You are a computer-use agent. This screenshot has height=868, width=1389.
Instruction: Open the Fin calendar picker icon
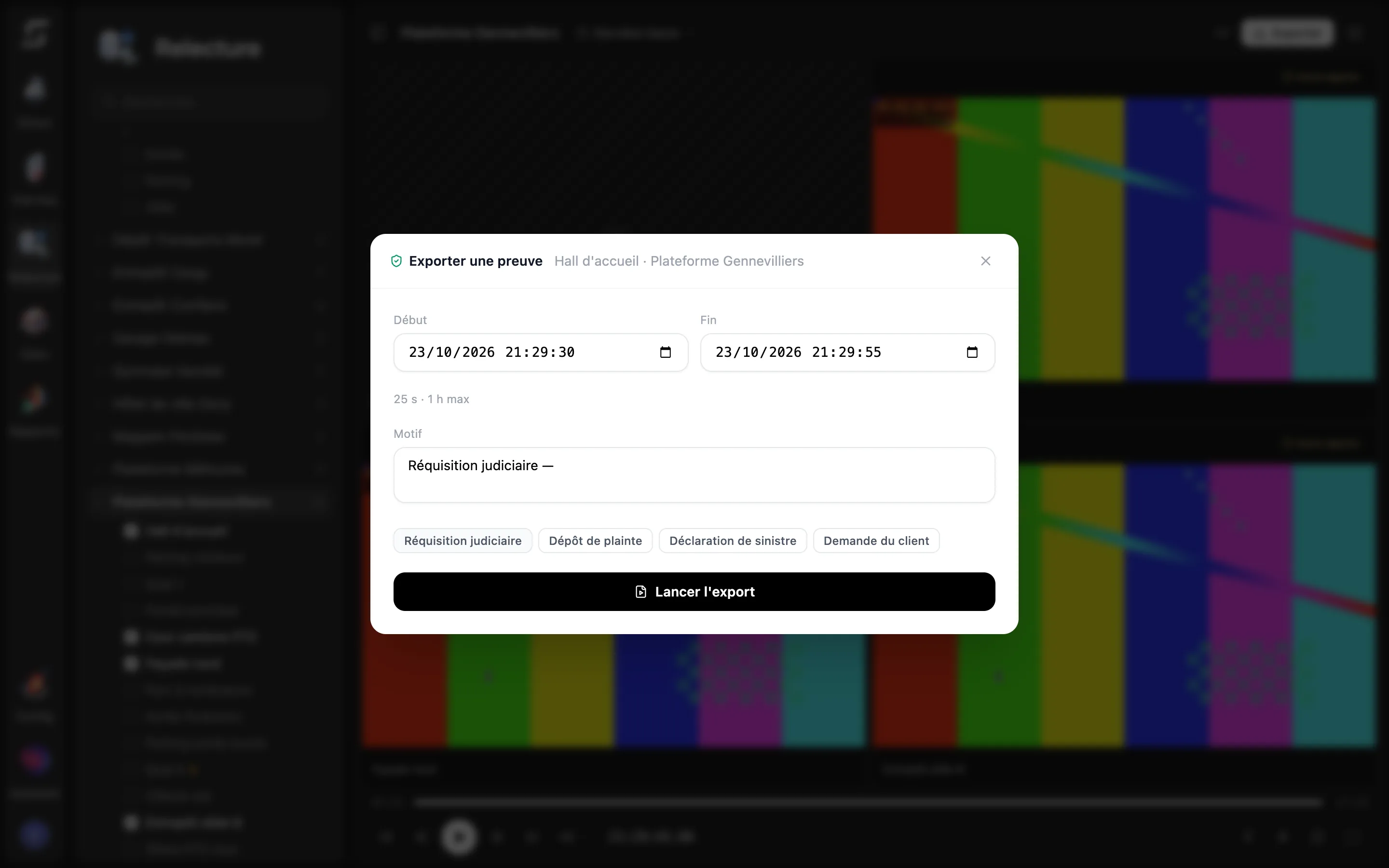click(x=972, y=352)
